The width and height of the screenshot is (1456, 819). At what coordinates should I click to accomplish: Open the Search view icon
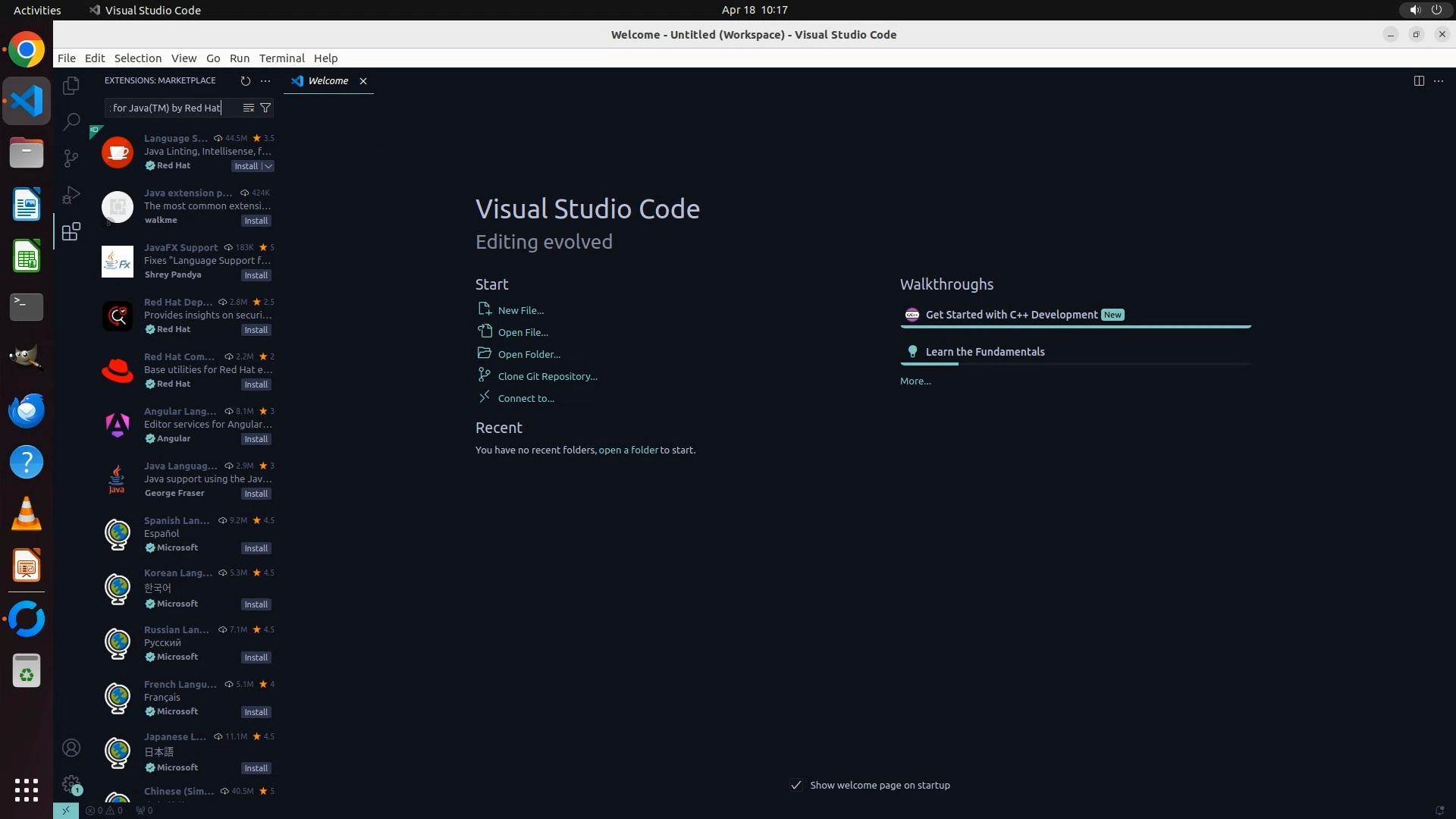point(71,121)
